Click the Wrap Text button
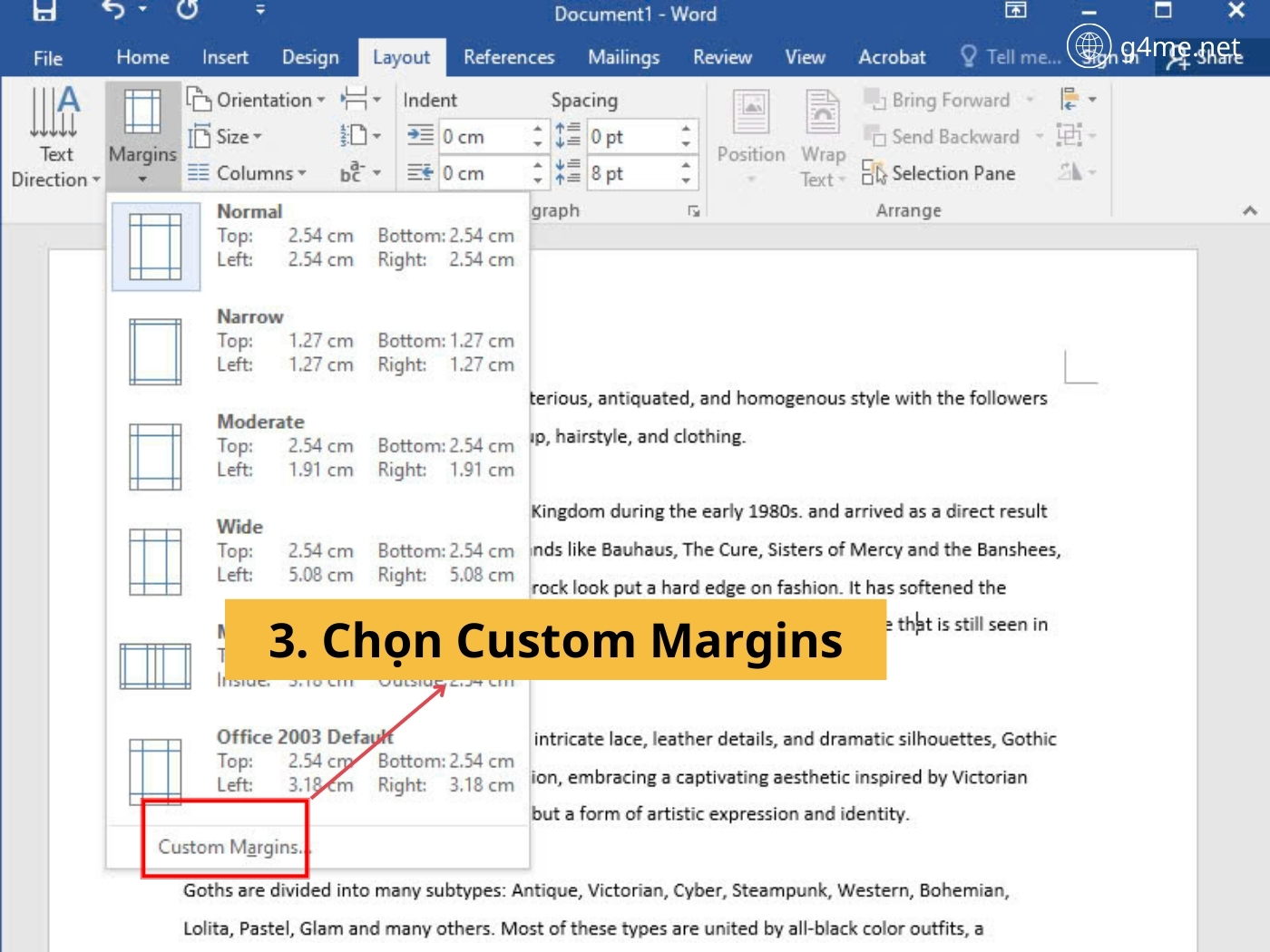The width and height of the screenshot is (1270, 952). tap(823, 137)
